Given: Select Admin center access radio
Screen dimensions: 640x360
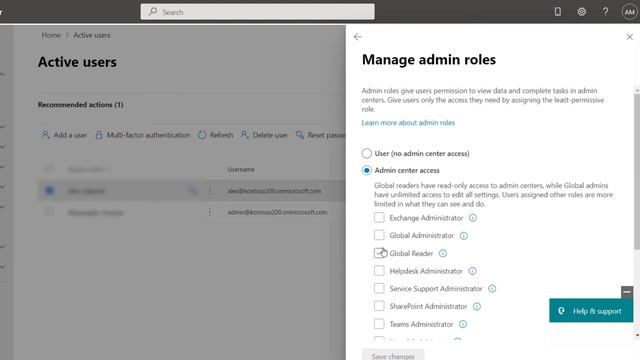Looking at the screenshot, I should pyautogui.click(x=367, y=170).
